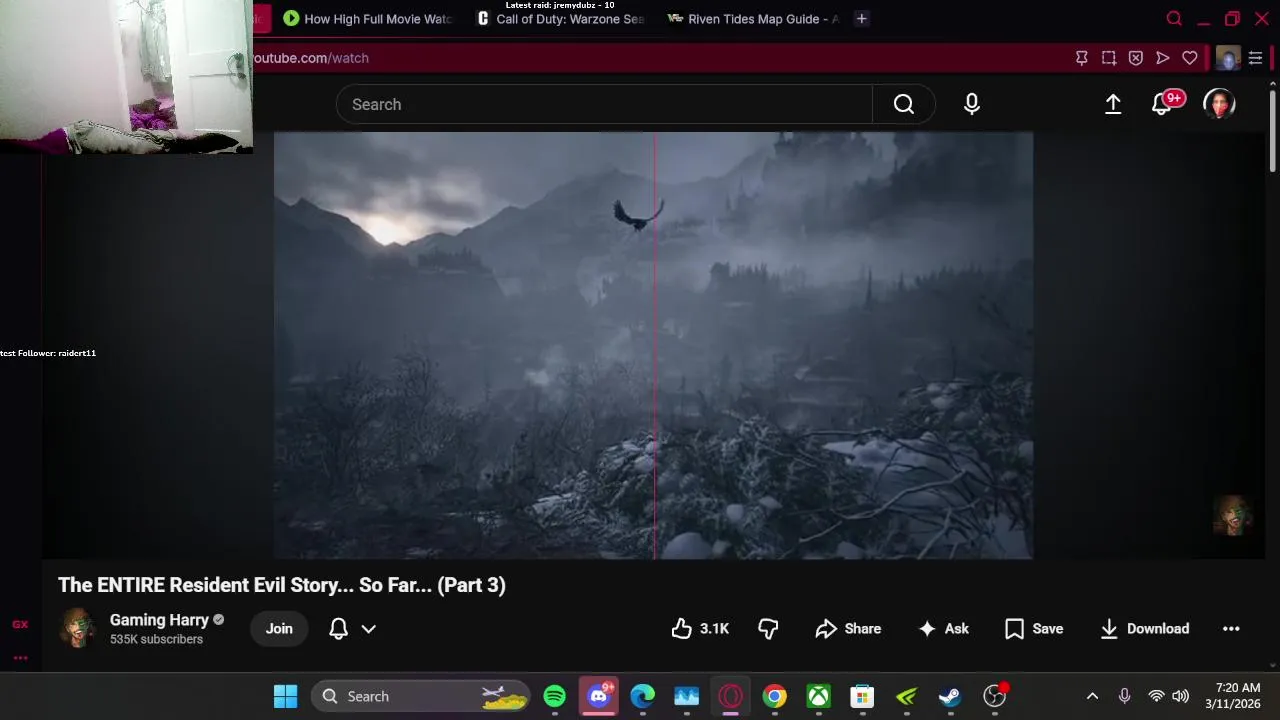Open the browser profile picture in toolbar
The width and height of the screenshot is (1280, 720).
(x=1228, y=58)
